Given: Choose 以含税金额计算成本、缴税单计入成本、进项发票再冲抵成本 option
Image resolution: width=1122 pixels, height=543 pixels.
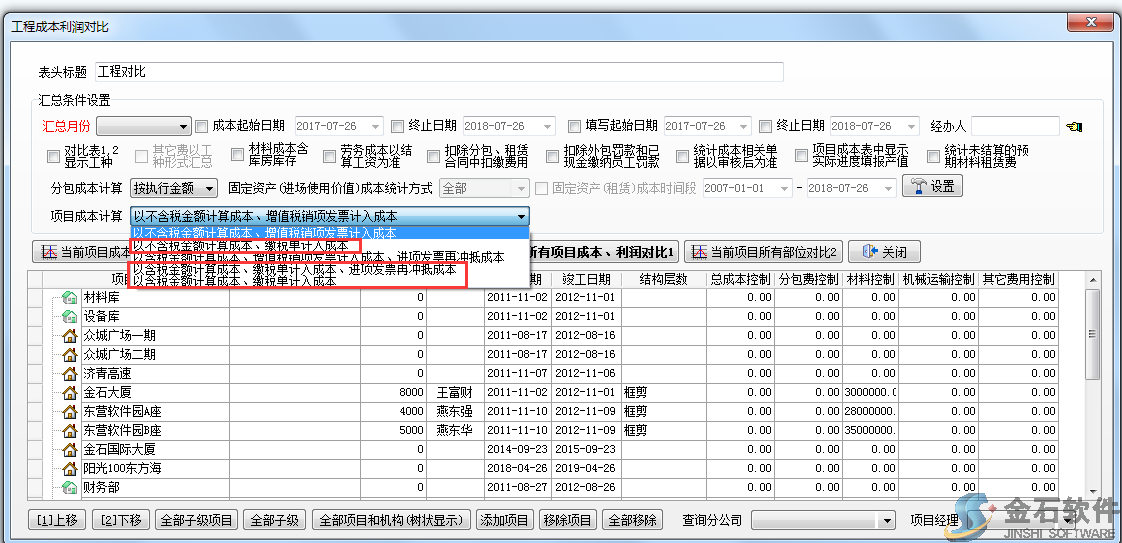Looking at the screenshot, I should coord(294,269).
